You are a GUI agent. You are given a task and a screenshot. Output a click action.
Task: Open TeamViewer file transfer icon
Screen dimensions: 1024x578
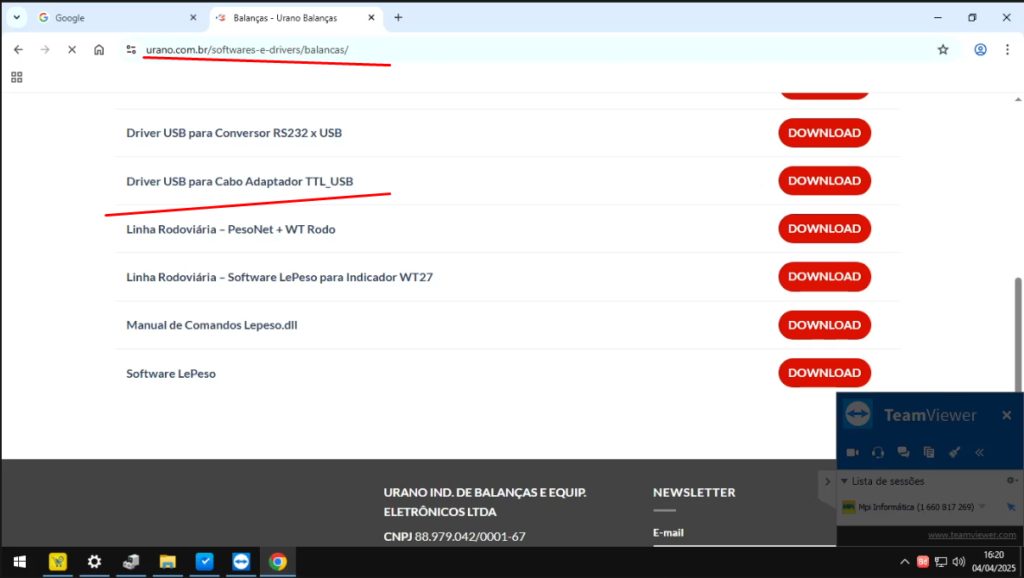click(x=929, y=452)
